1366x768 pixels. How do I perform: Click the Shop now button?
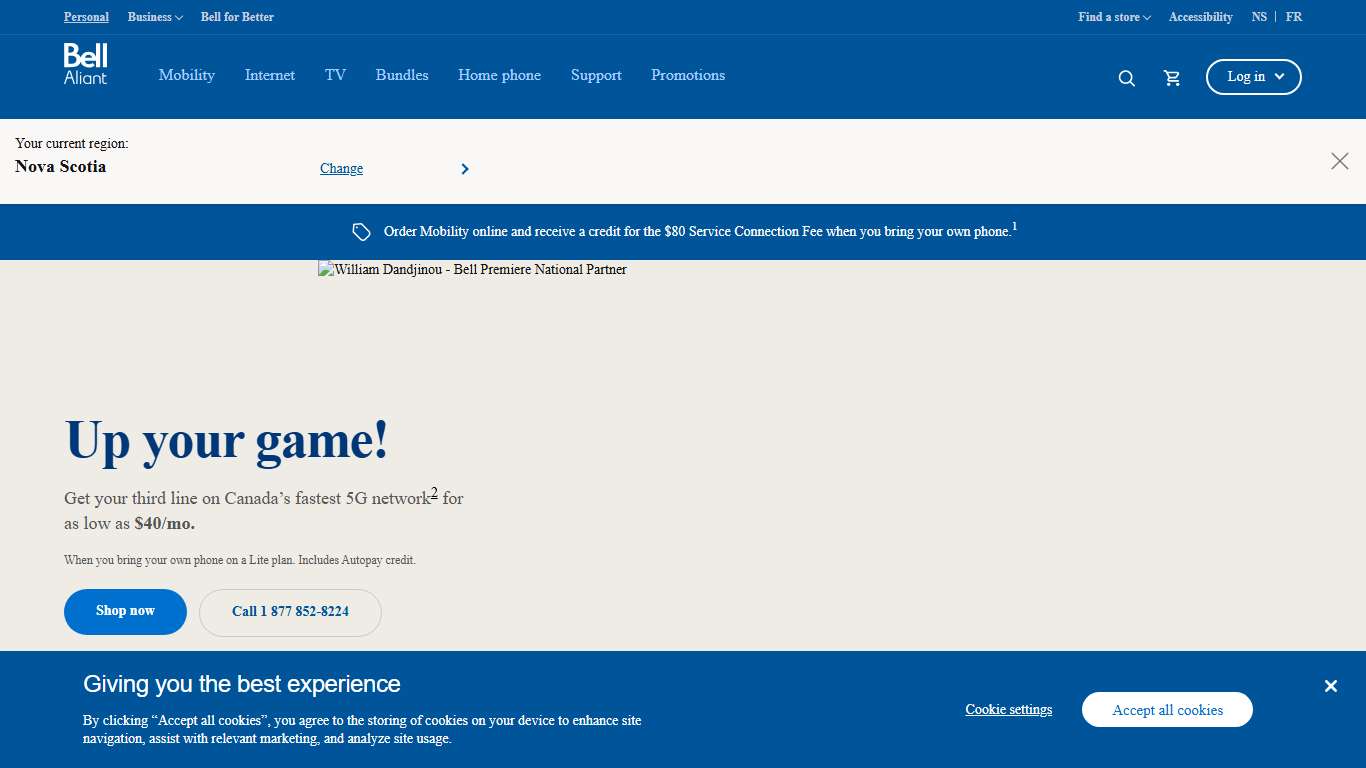pyautogui.click(x=125, y=611)
